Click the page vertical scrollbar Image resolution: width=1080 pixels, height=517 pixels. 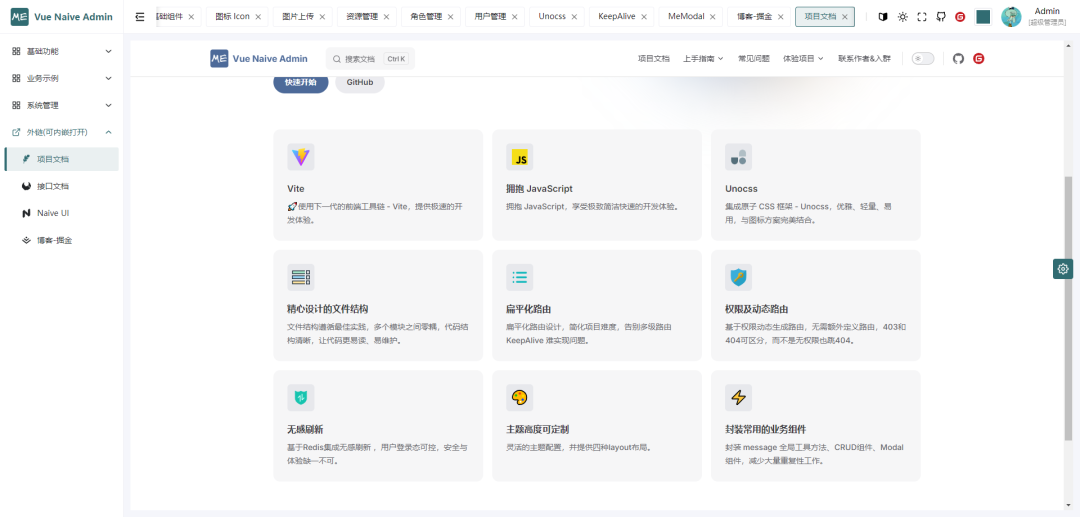tap(1068, 308)
